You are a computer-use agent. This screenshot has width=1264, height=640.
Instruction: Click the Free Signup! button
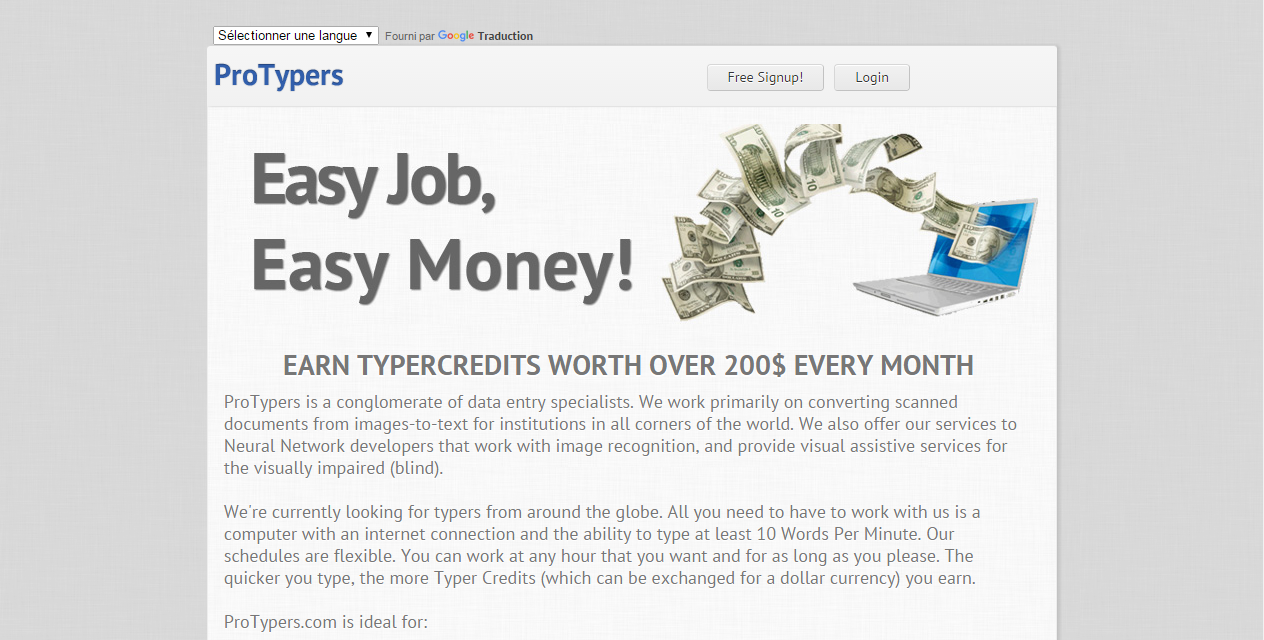click(x=765, y=77)
